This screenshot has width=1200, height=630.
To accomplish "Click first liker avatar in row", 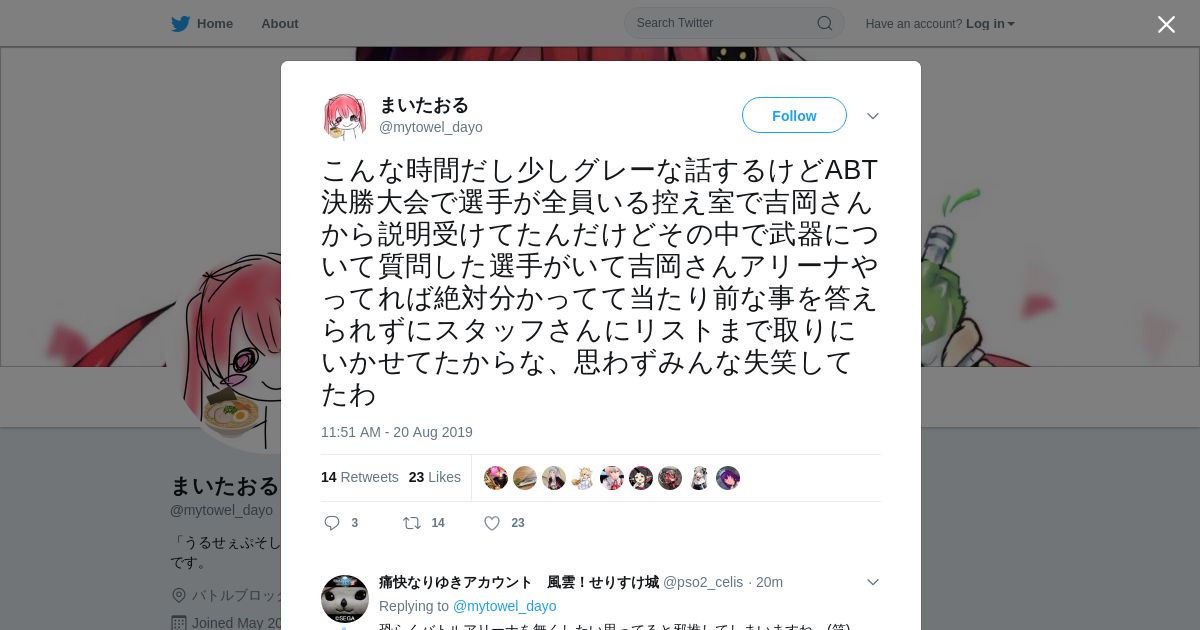I will (496, 478).
